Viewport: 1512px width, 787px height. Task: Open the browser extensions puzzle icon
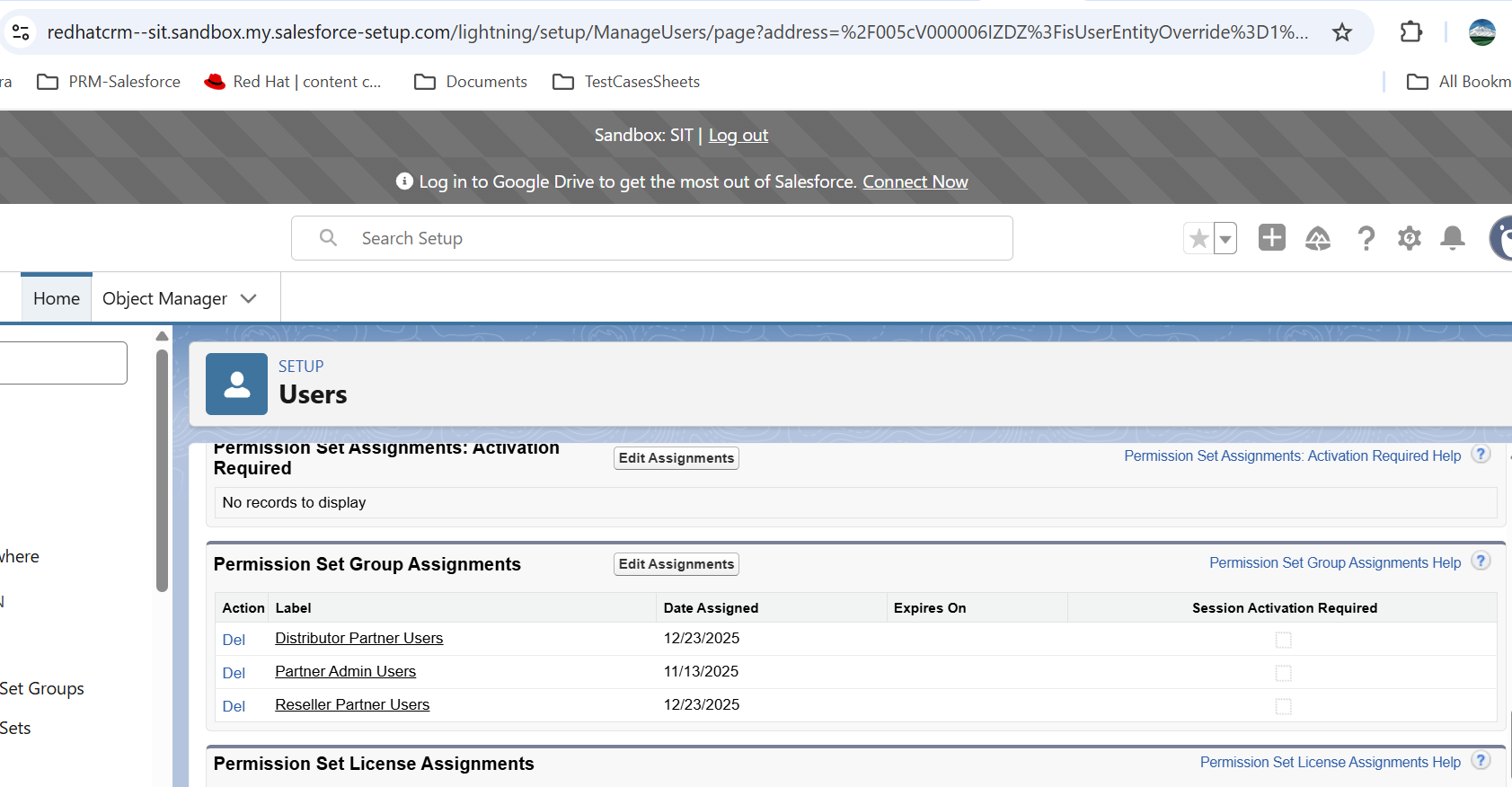(1410, 32)
